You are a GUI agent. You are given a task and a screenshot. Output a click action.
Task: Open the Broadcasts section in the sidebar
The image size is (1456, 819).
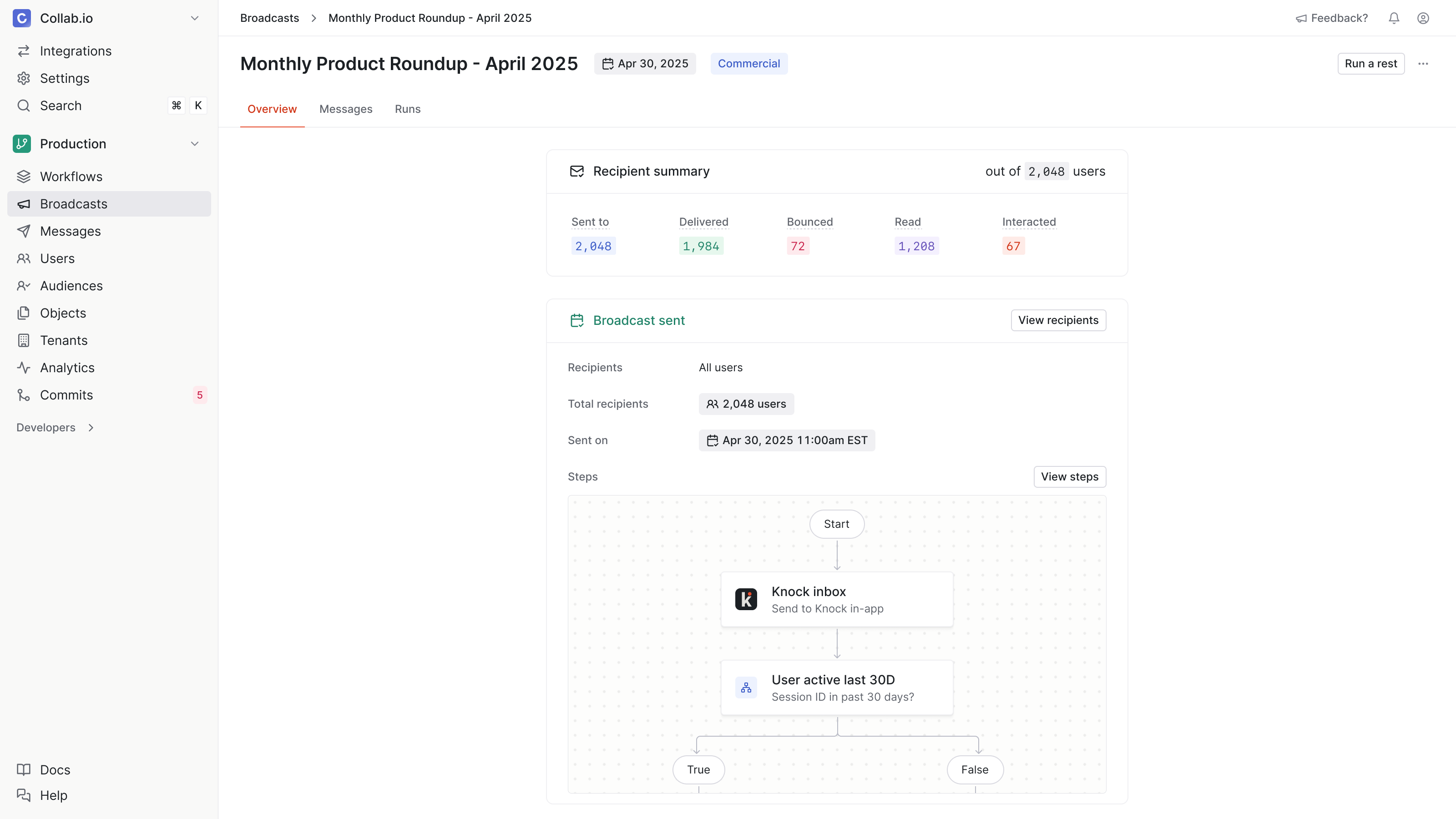(74, 203)
